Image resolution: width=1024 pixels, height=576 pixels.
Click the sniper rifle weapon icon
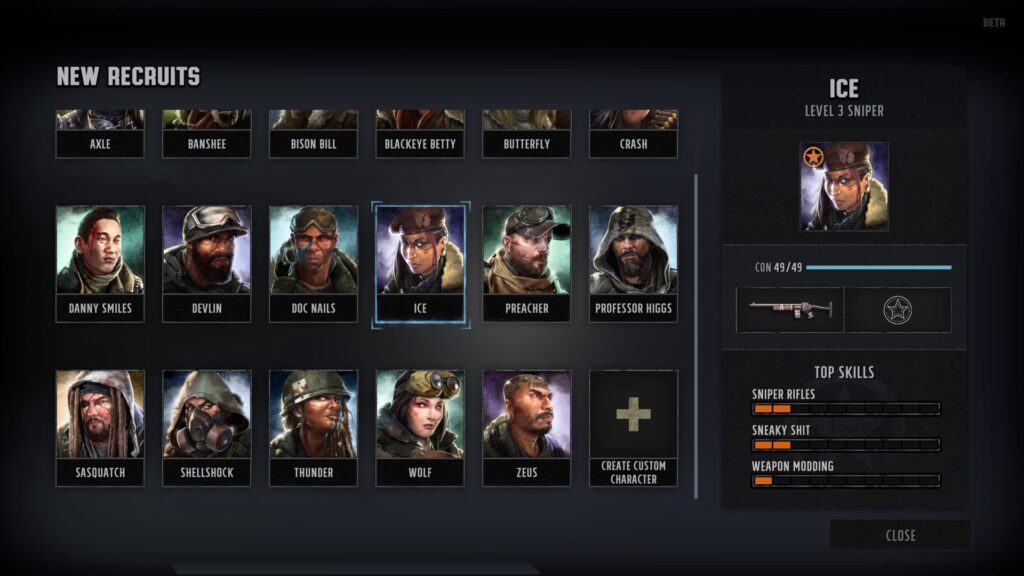click(790, 310)
